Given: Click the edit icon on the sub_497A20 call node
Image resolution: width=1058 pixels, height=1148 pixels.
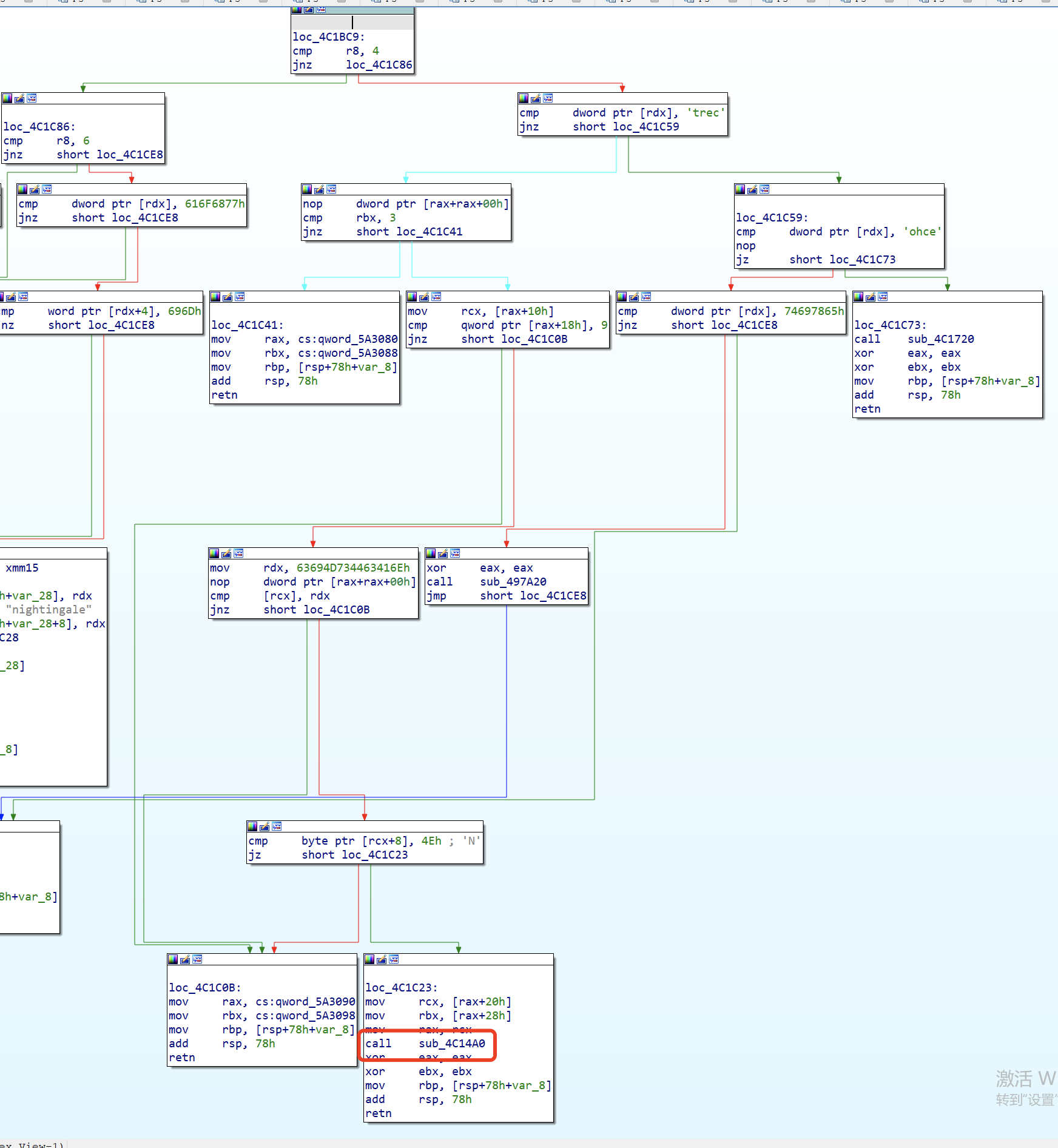Looking at the screenshot, I should (443, 553).
